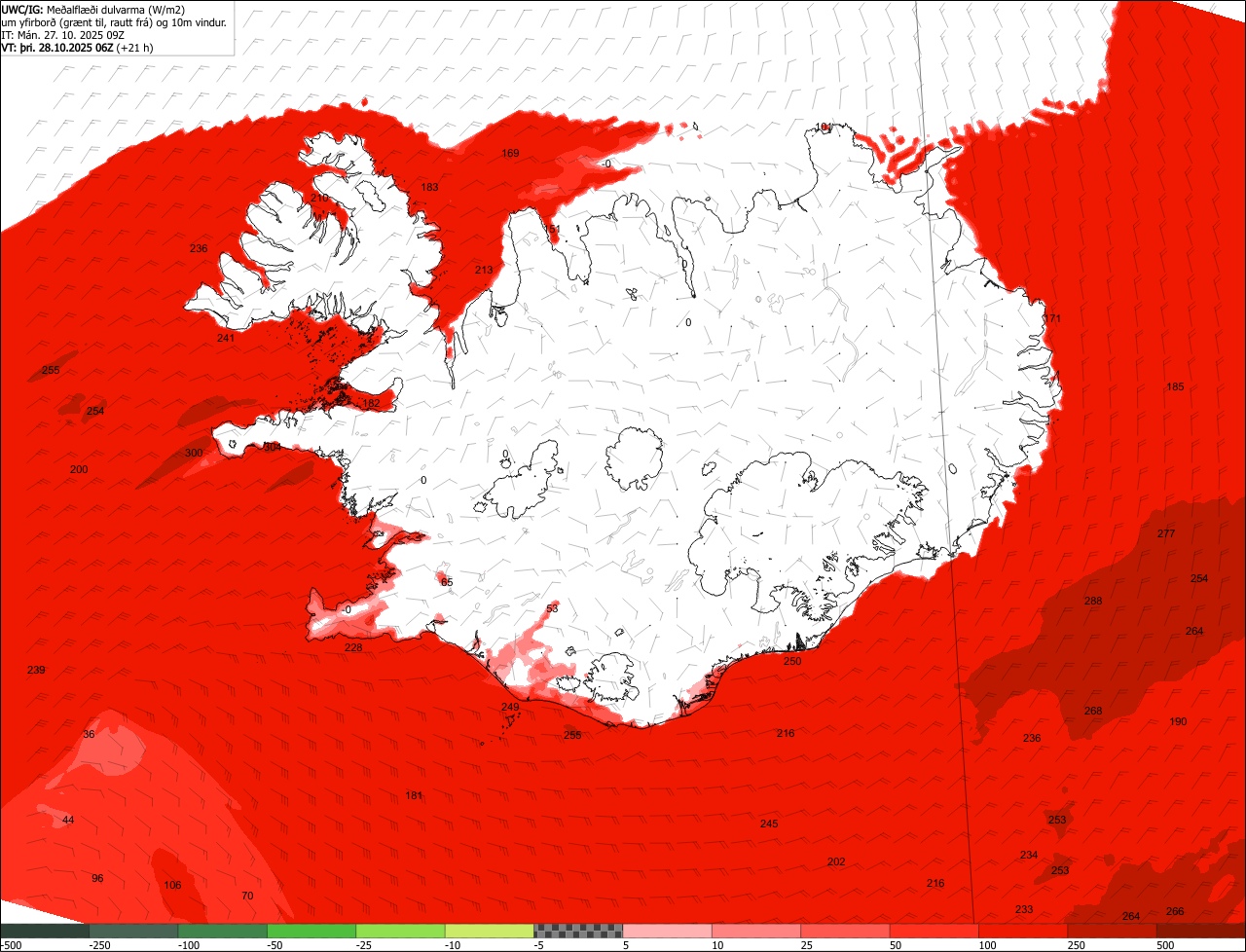Click the title text "UWC/IG: Meðalflæði dulvarma (W/m2)"

click(x=93, y=10)
